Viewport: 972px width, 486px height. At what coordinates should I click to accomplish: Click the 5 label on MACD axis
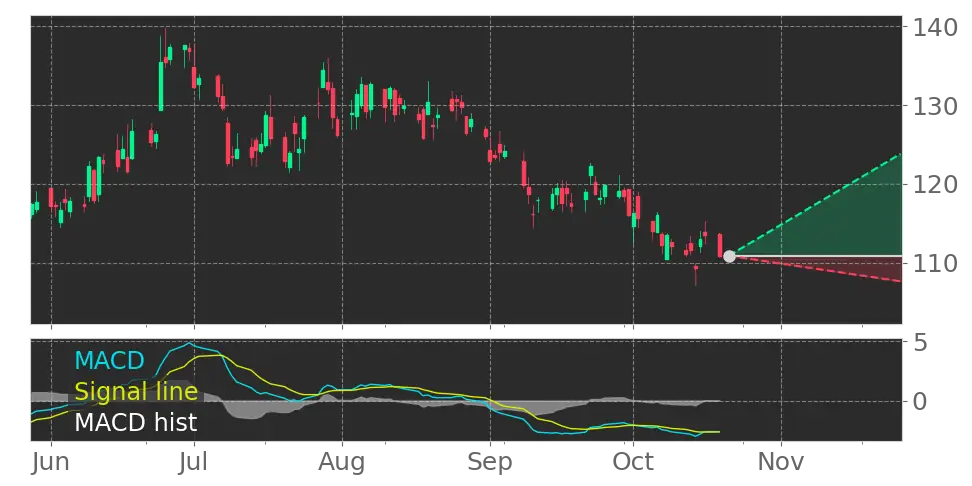(x=921, y=343)
